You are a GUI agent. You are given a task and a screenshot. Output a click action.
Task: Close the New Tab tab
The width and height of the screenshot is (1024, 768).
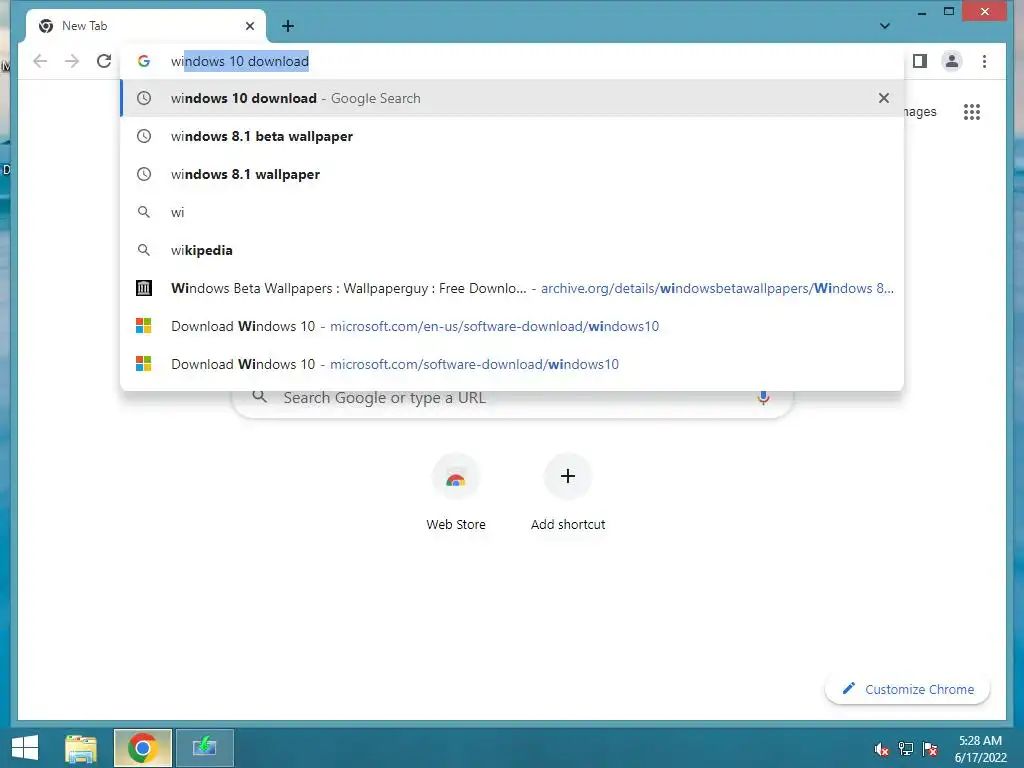[249, 26]
